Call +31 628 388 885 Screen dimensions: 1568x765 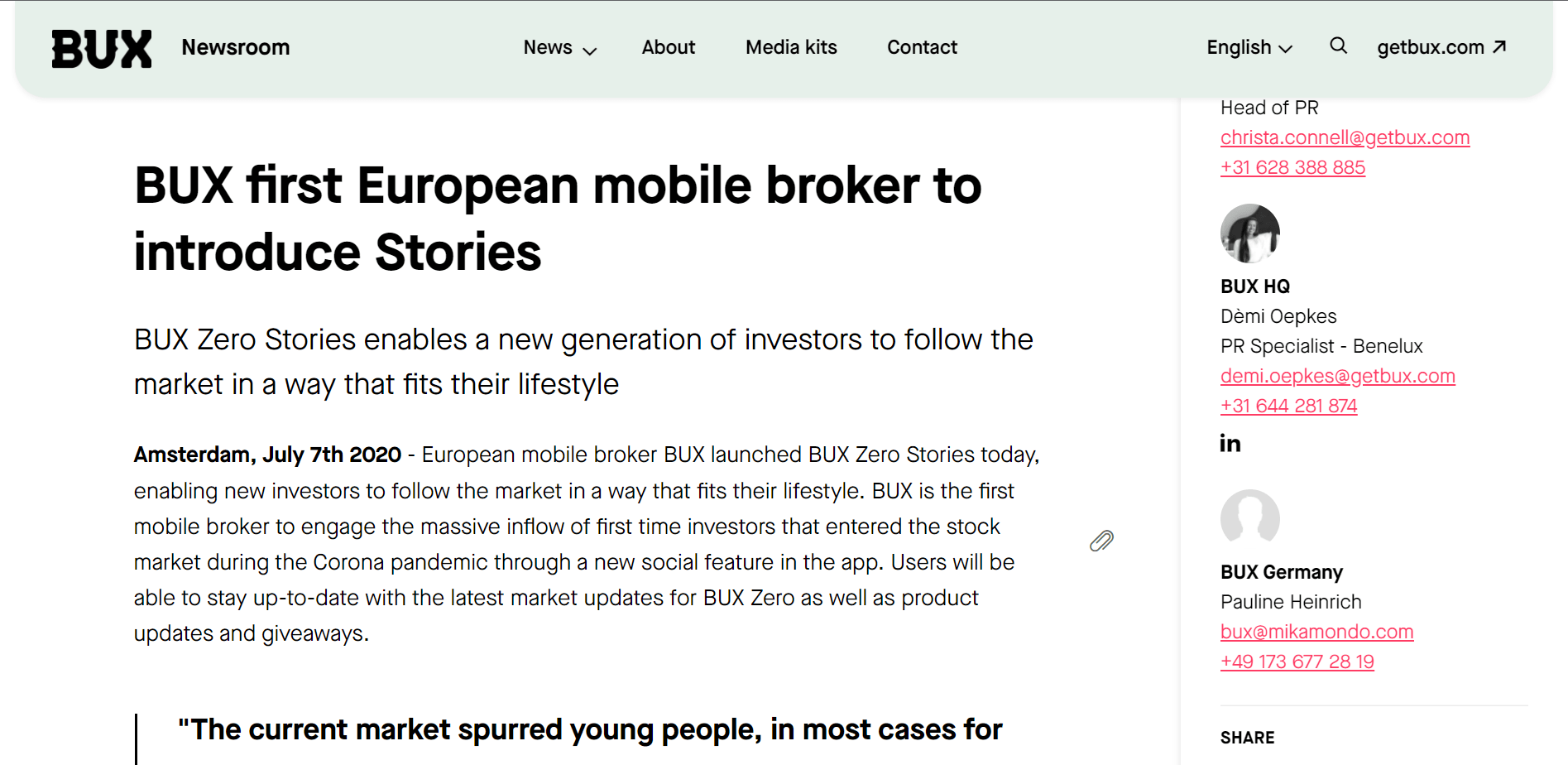point(1292,167)
